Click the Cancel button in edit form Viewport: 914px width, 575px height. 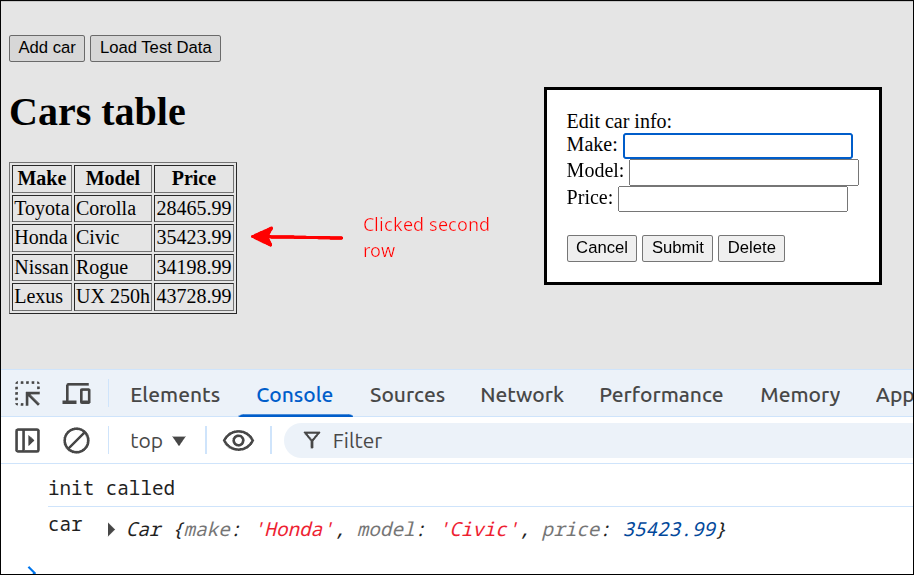click(x=601, y=248)
